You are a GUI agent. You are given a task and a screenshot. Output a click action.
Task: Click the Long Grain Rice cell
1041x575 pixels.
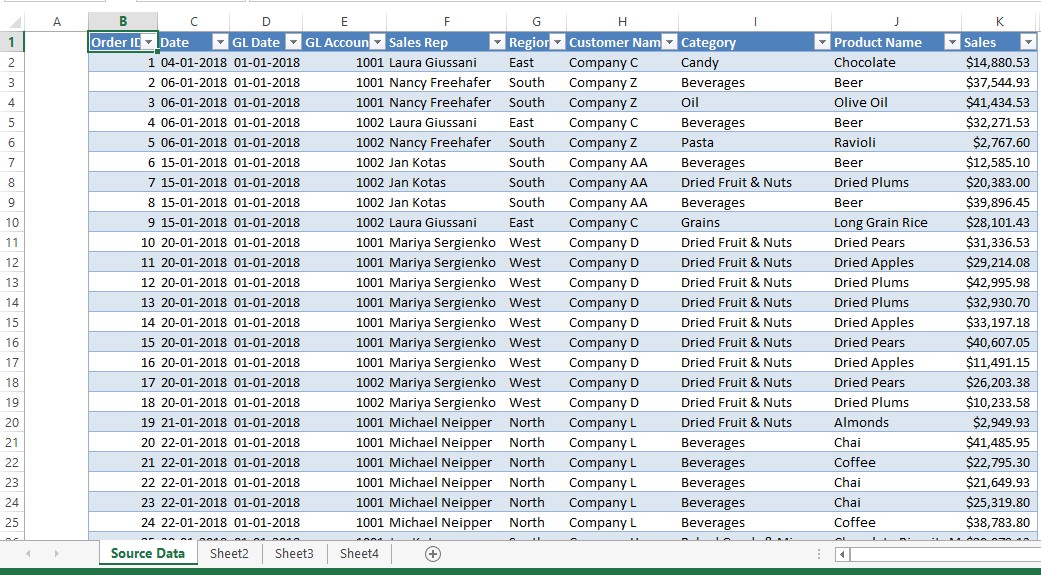point(896,222)
